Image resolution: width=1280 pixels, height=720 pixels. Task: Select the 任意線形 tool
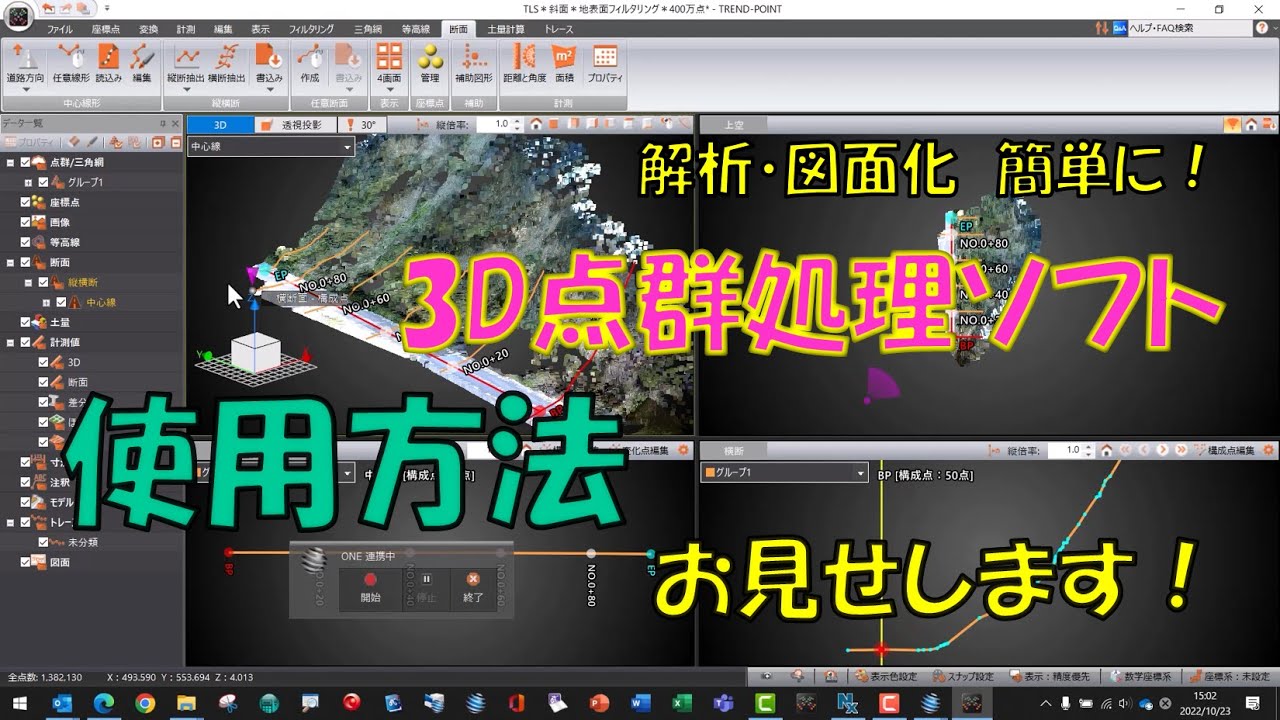coord(70,63)
